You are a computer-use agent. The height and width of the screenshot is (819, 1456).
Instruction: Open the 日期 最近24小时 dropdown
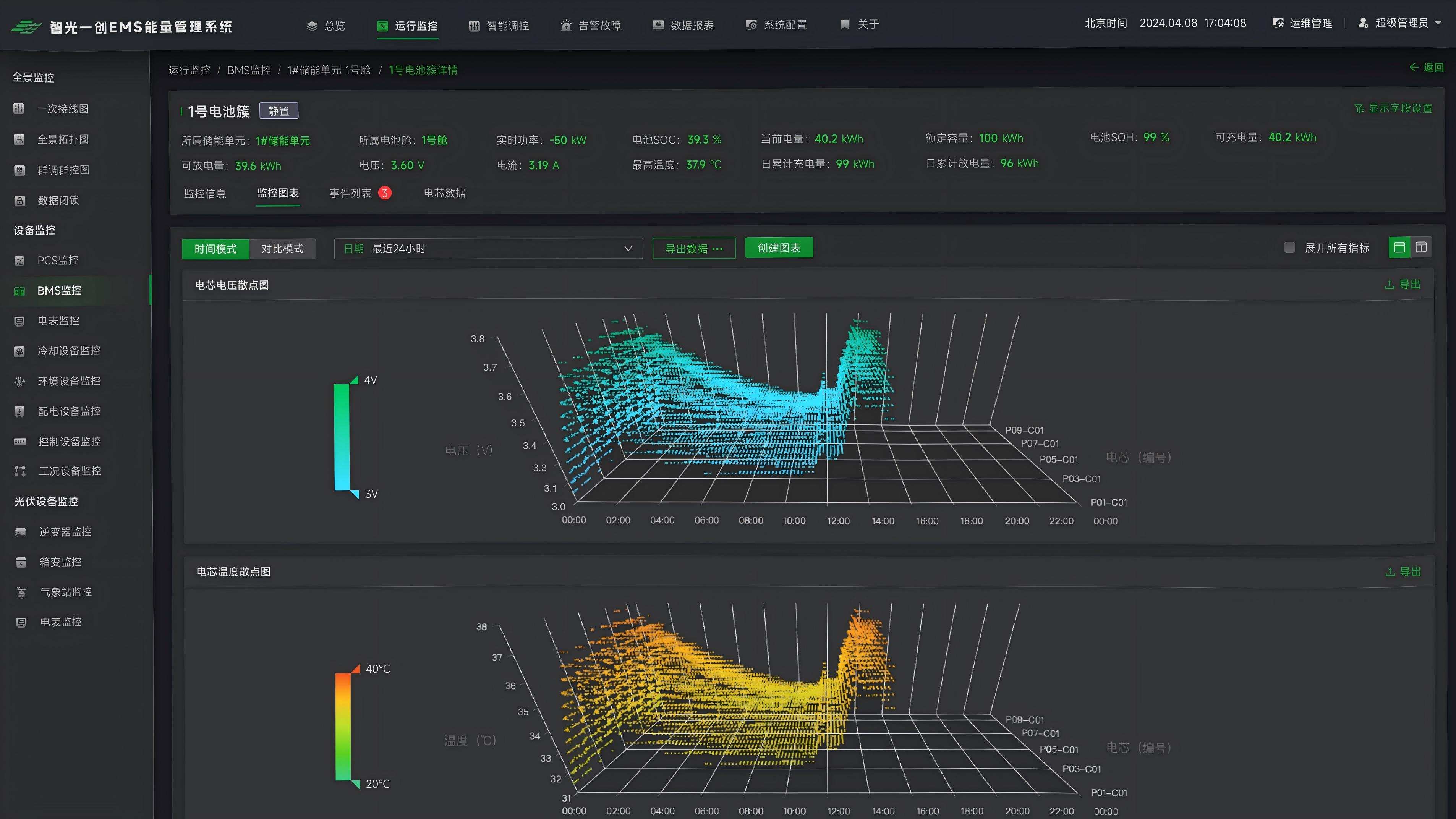point(488,249)
